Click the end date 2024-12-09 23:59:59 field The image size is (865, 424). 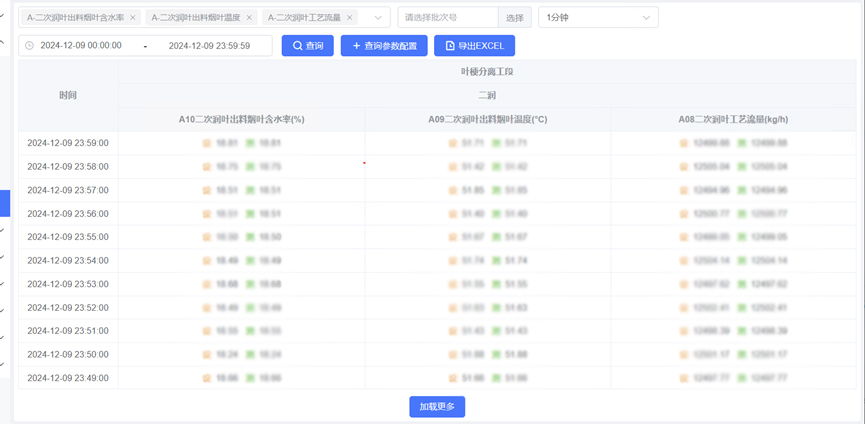[208, 46]
